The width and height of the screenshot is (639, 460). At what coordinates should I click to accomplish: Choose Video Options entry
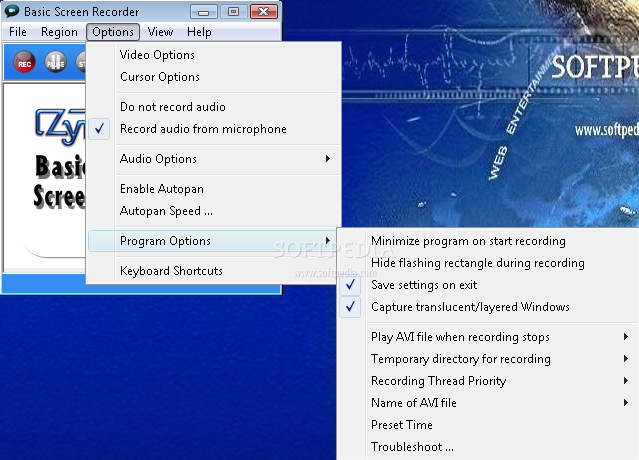coord(215,55)
